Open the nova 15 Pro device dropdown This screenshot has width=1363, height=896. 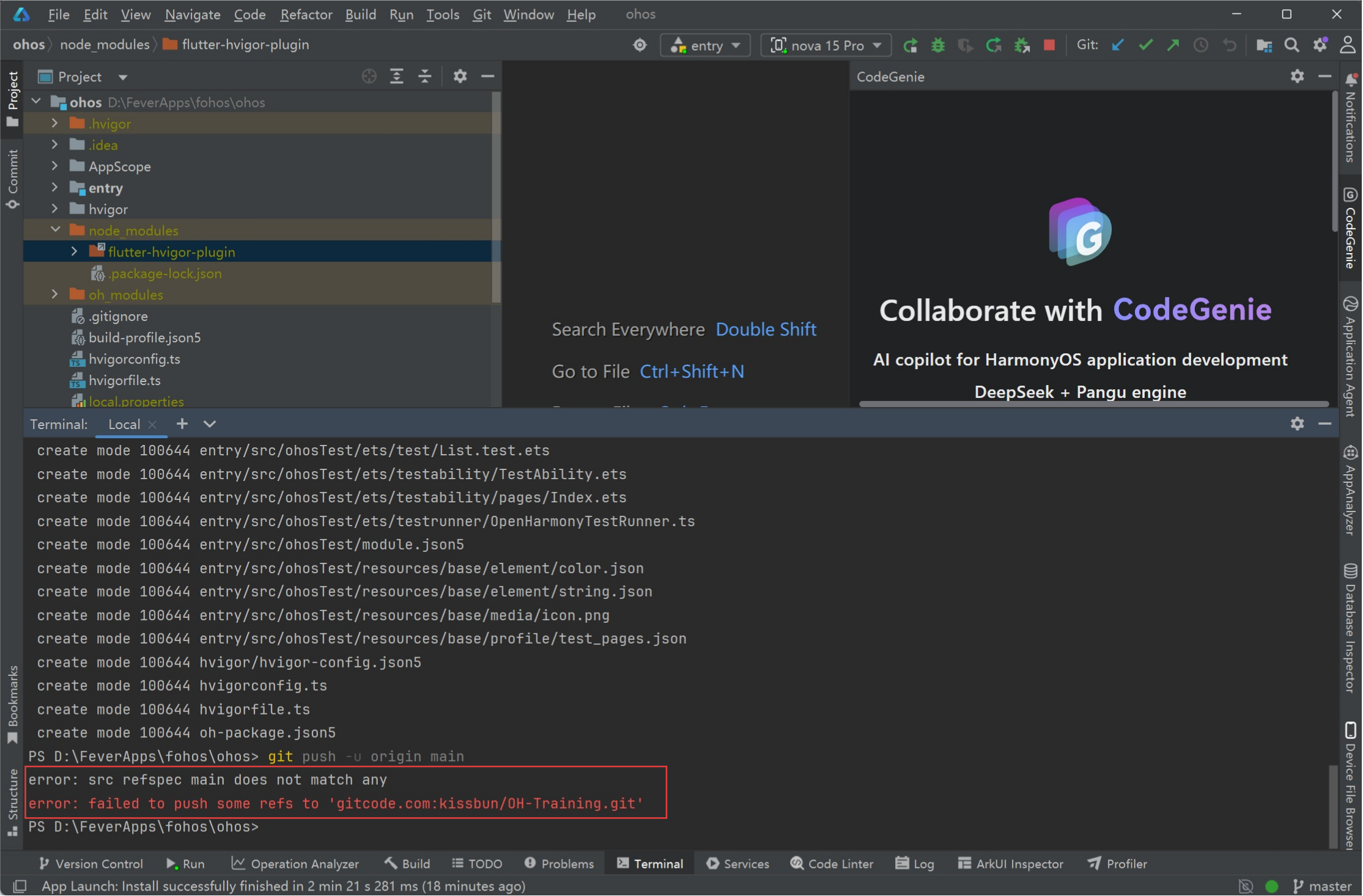(x=826, y=45)
